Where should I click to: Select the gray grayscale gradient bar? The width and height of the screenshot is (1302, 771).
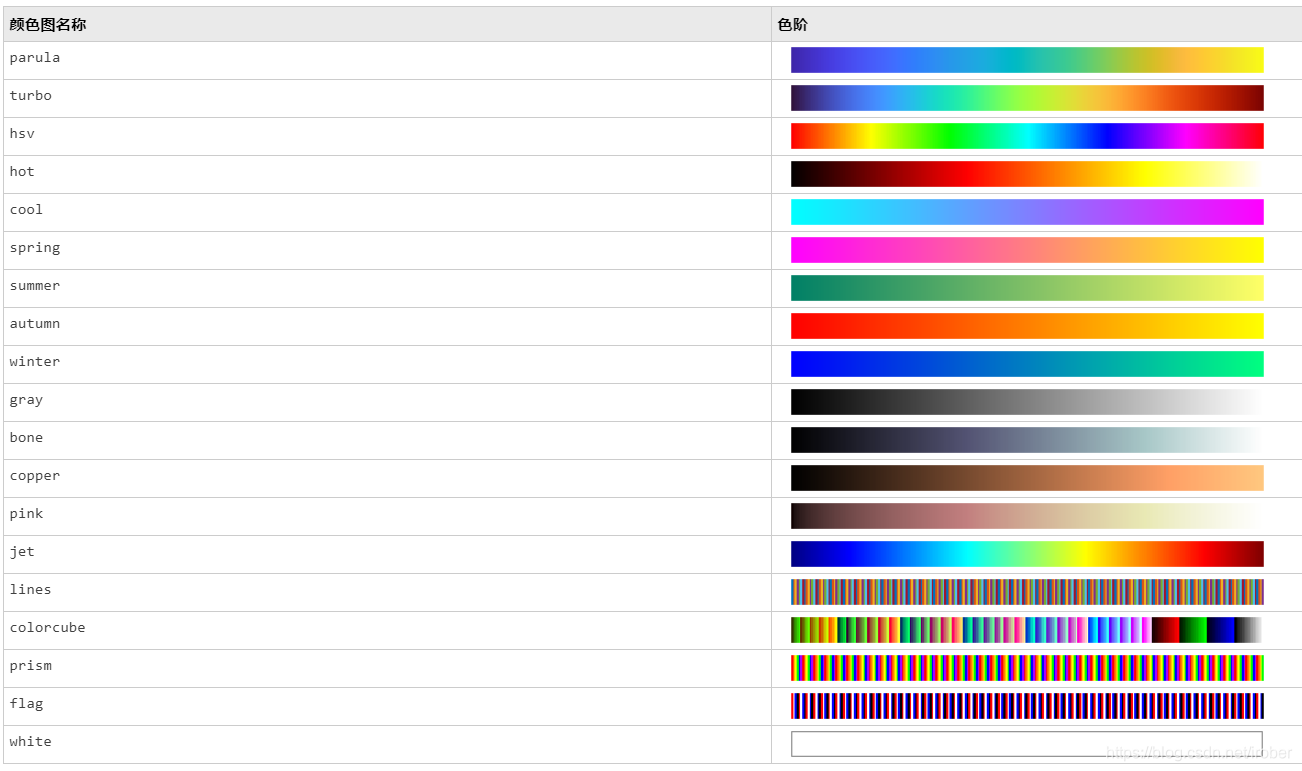(x=1027, y=402)
